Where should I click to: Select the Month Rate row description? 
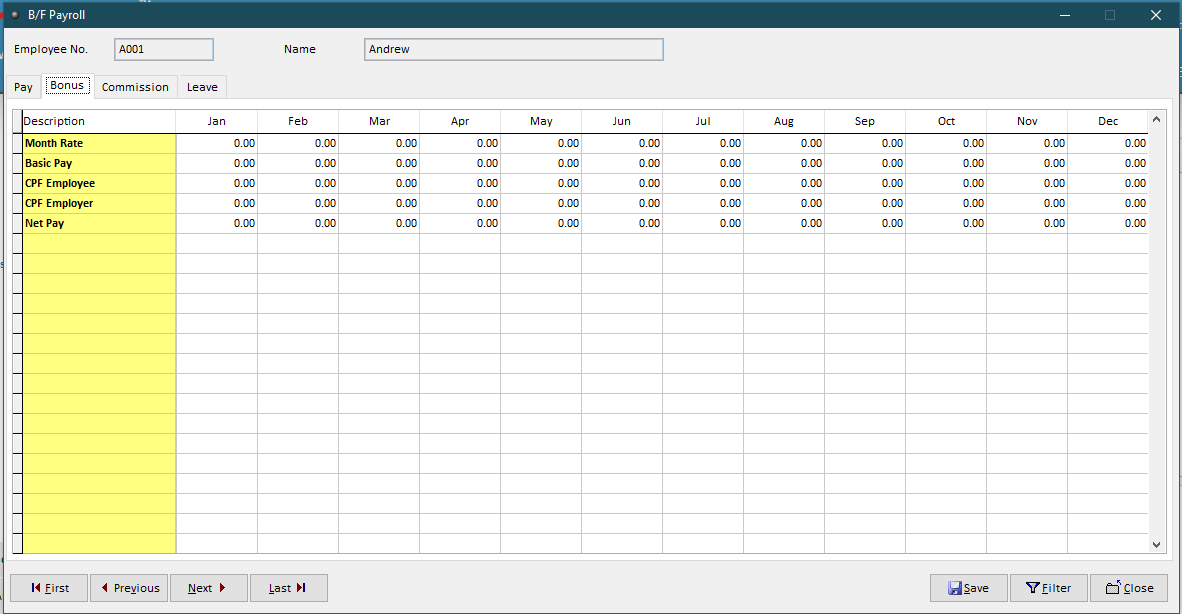click(x=99, y=143)
